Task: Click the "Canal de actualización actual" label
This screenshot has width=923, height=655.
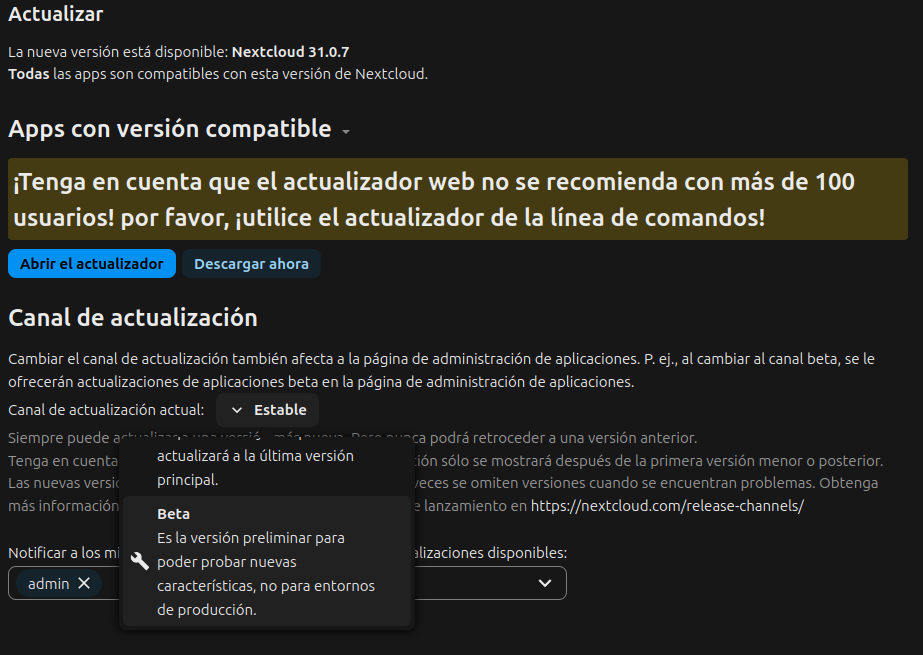Action: point(106,410)
